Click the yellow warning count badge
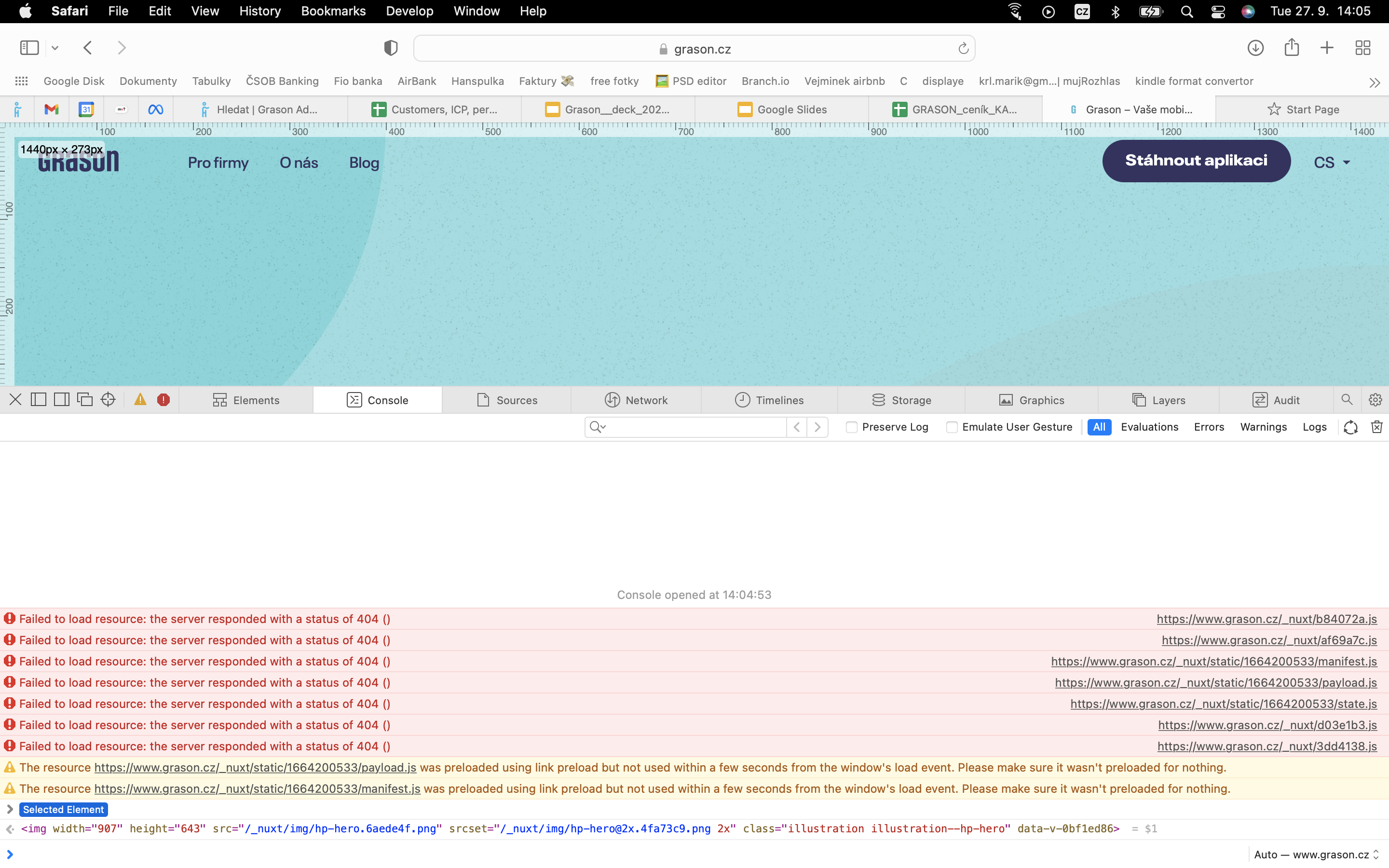This screenshot has width=1389, height=868. pyautogui.click(x=140, y=400)
